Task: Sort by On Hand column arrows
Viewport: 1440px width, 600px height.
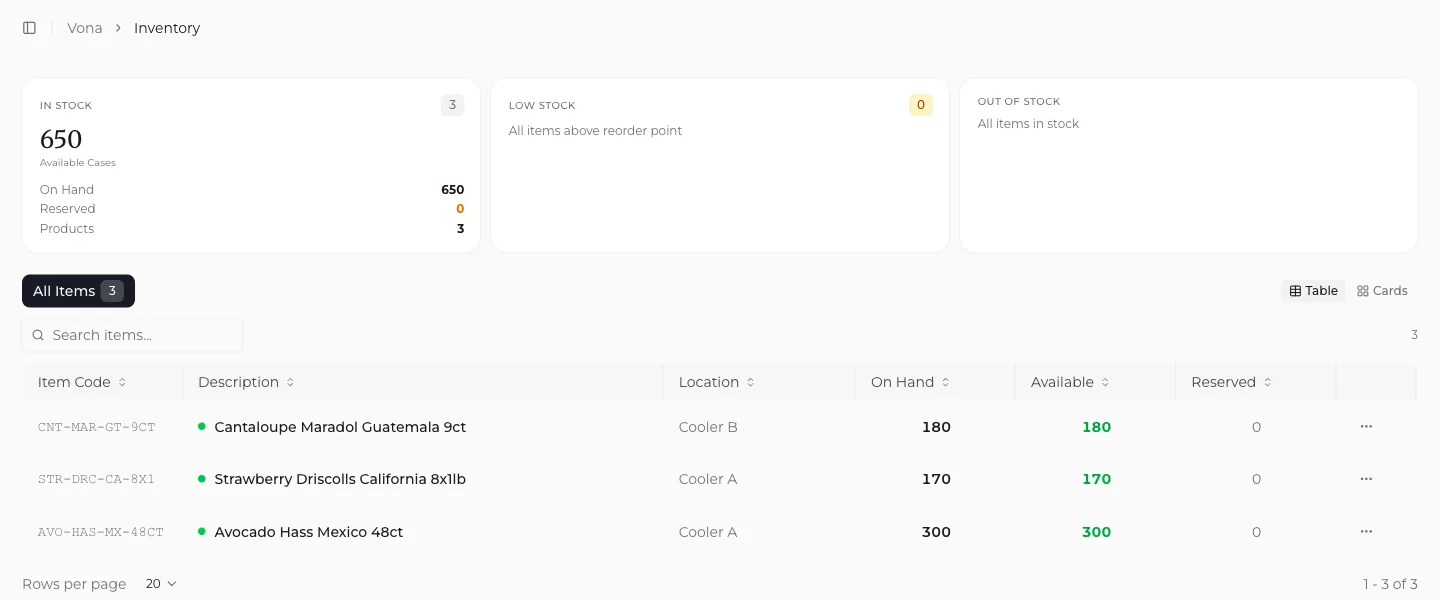Action: 945,382
